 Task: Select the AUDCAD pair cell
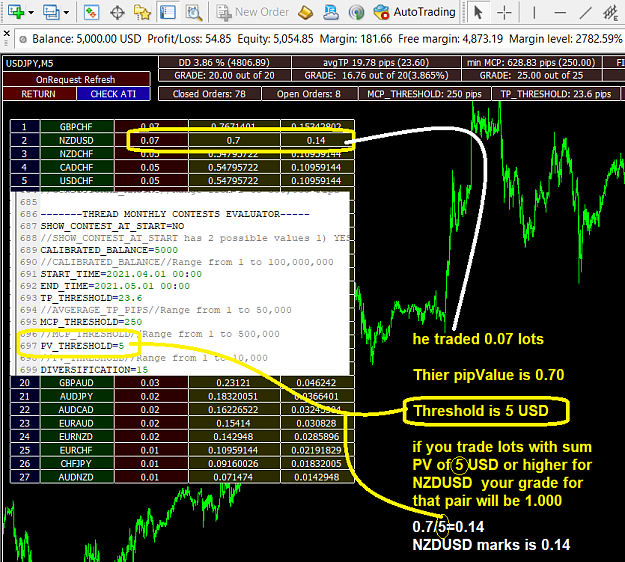pos(77,410)
